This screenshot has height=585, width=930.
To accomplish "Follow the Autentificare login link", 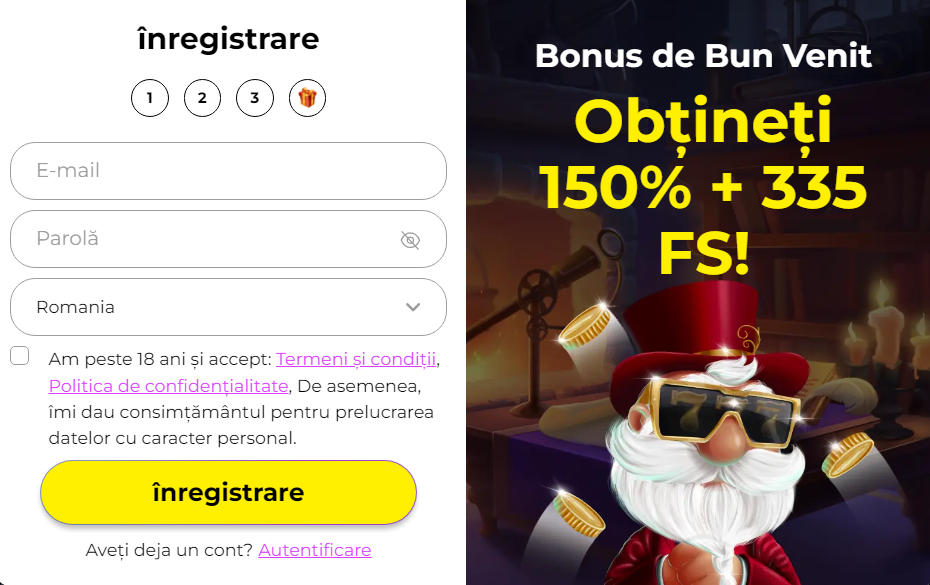I will [314, 550].
